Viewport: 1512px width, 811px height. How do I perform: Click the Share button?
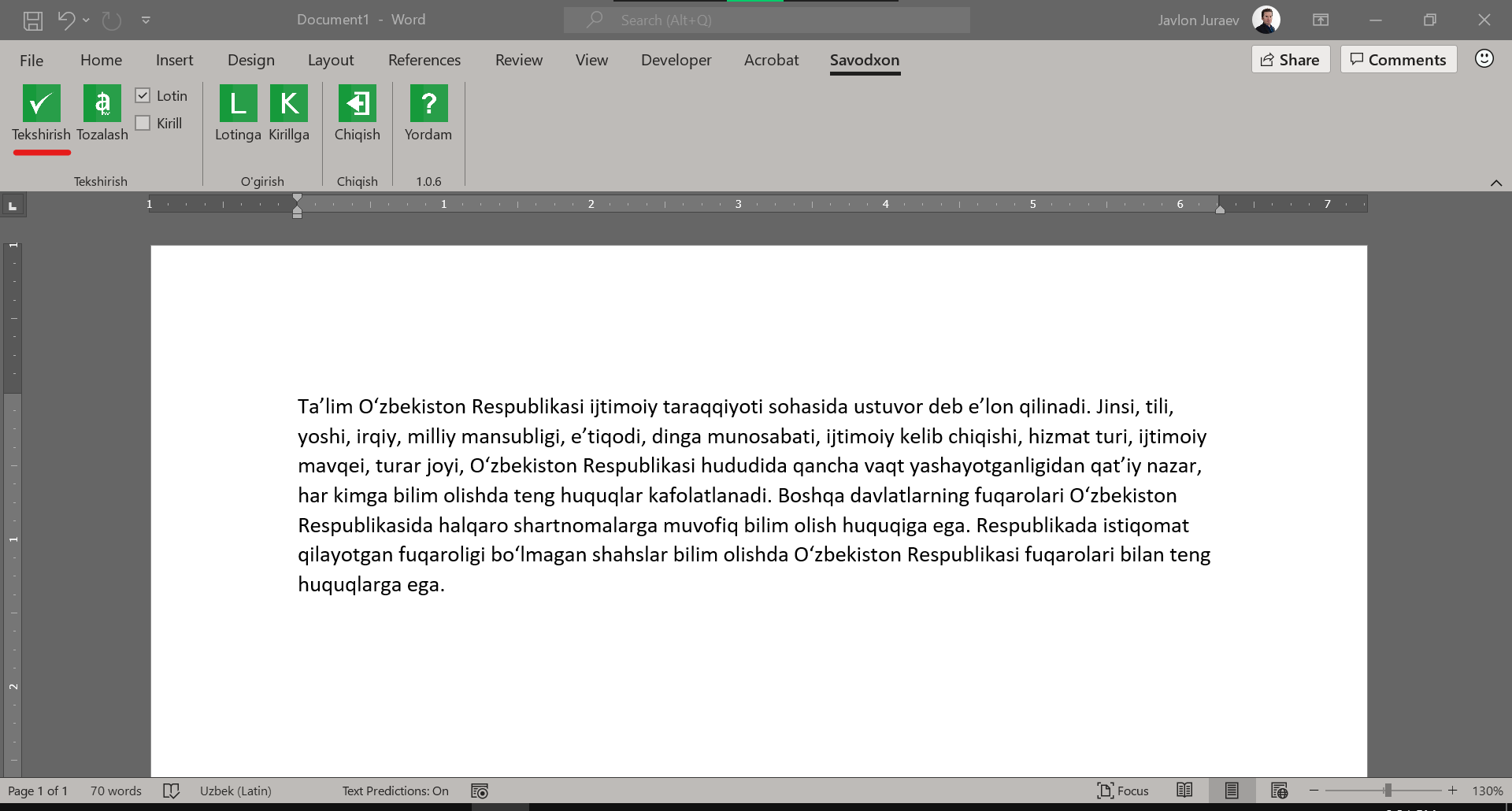[x=1290, y=60]
